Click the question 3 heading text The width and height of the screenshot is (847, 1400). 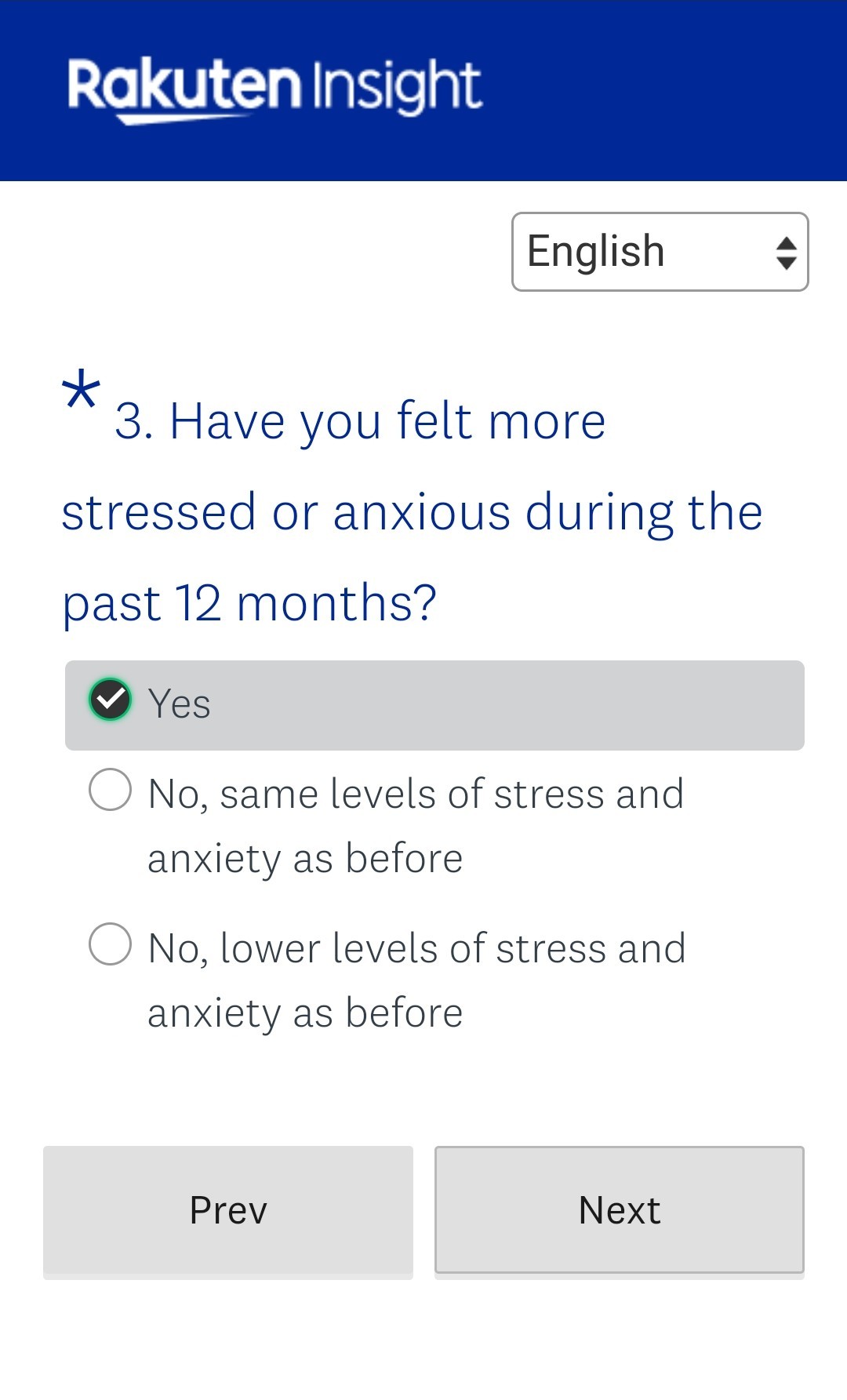(412, 511)
